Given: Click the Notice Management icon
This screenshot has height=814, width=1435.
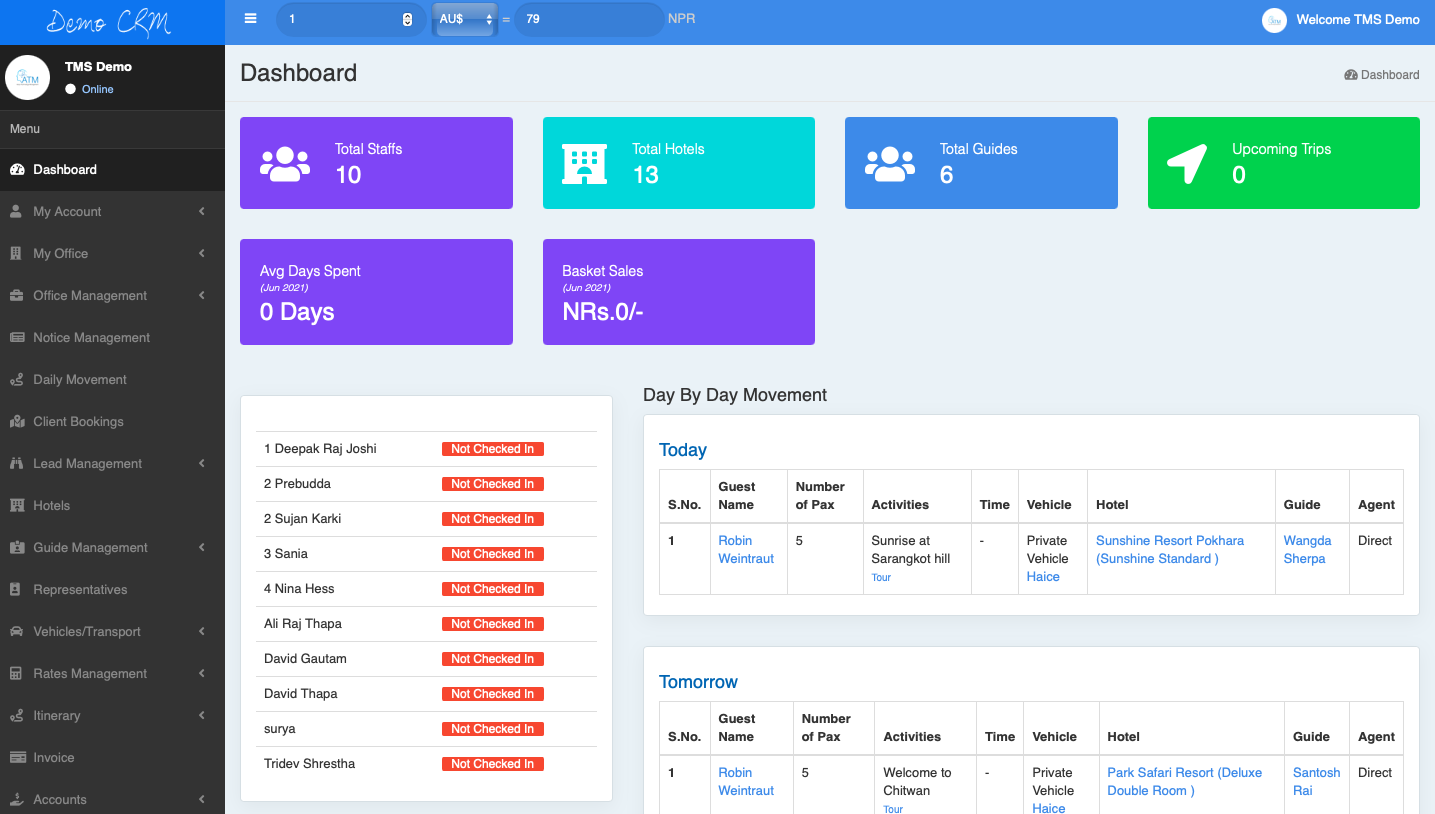Looking at the screenshot, I should [17, 338].
